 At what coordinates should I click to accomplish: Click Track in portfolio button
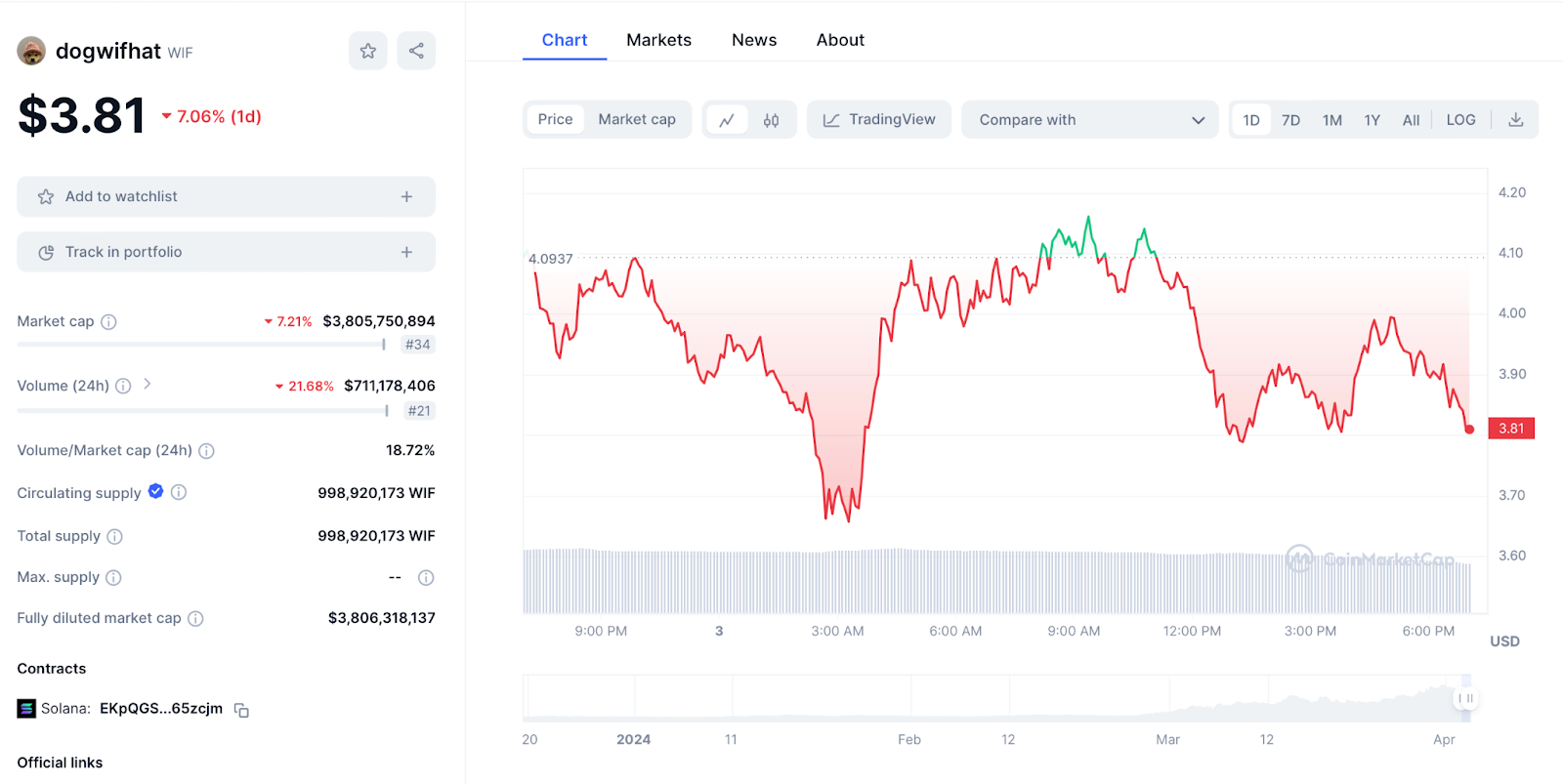[226, 252]
